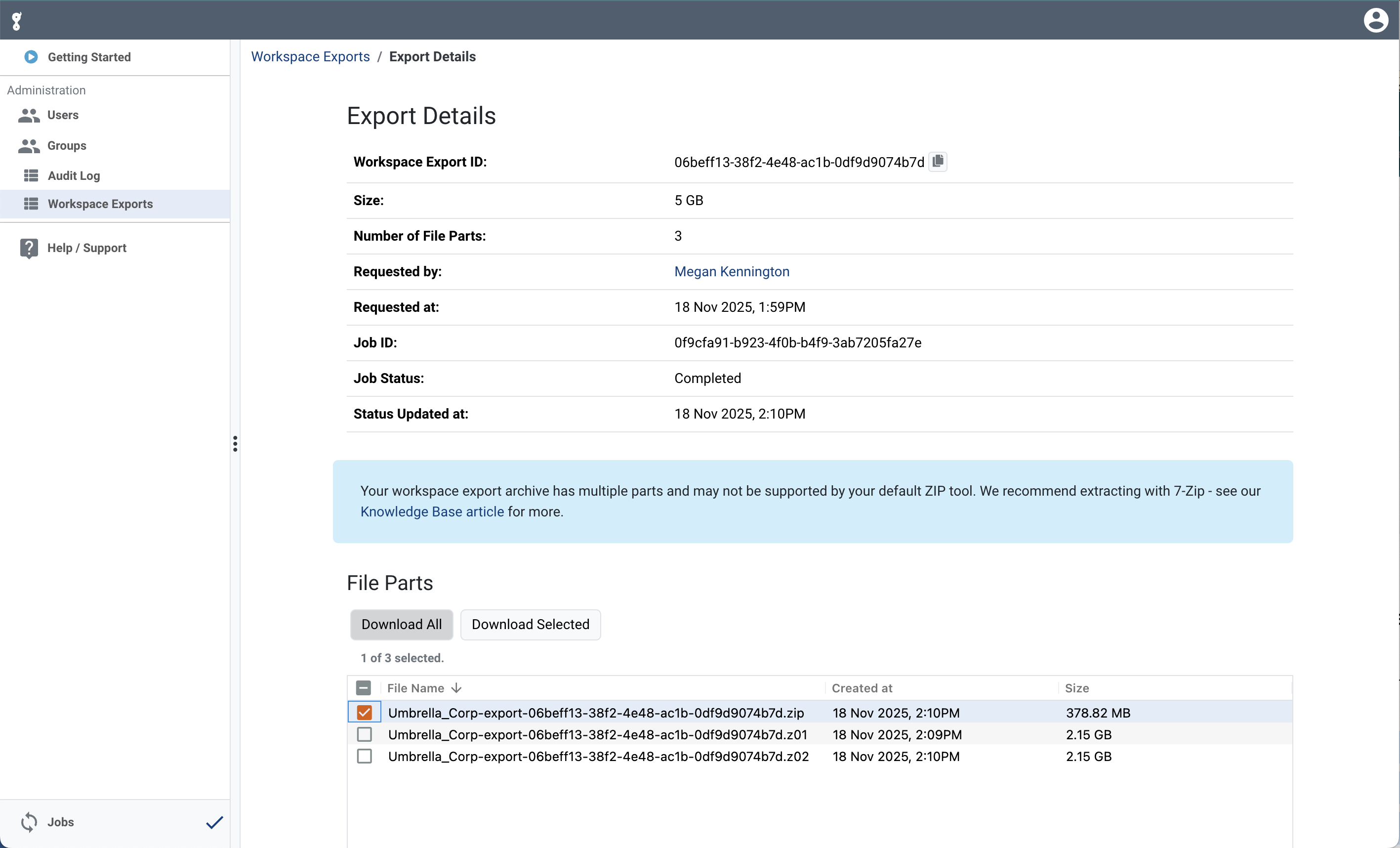The height and width of the screenshot is (848, 1400).
Task: Toggle the select-all header checkbox
Action: coord(364,688)
